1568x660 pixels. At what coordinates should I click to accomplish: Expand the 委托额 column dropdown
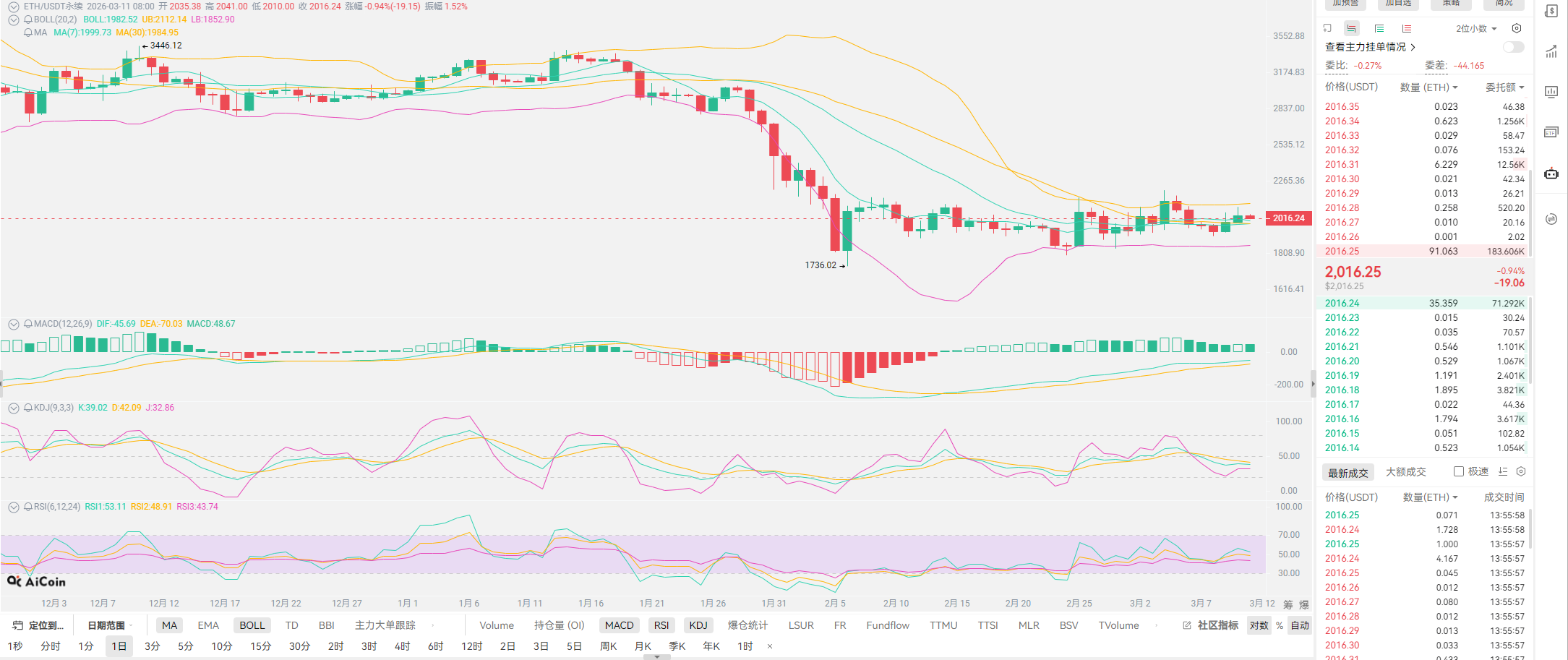pyautogui.click(x=1504, y=87)
